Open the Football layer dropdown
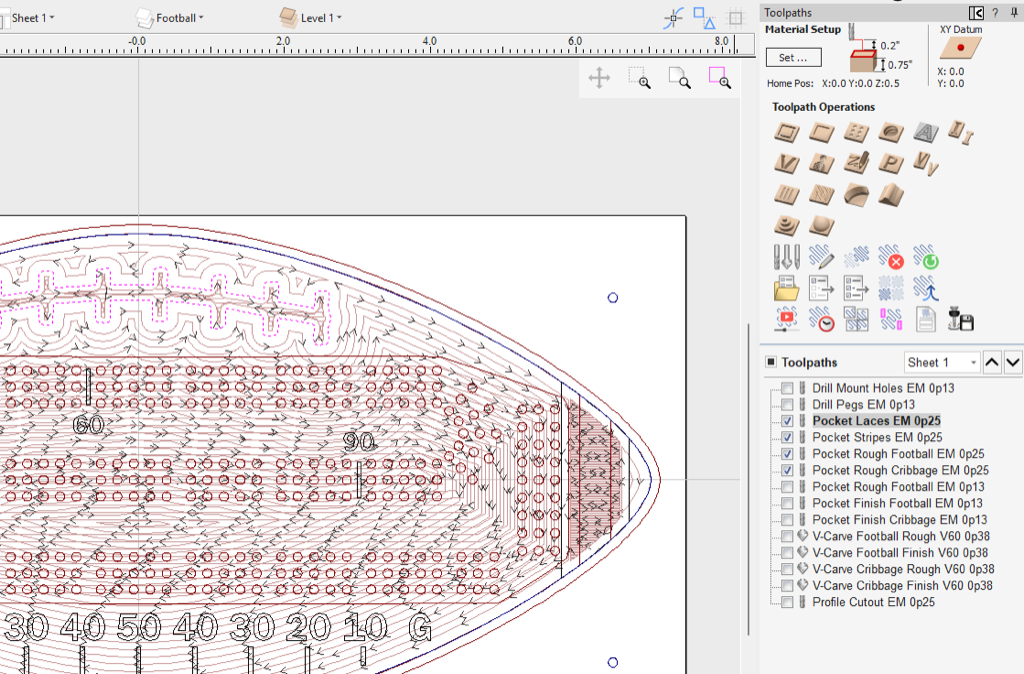 point(171,18)
